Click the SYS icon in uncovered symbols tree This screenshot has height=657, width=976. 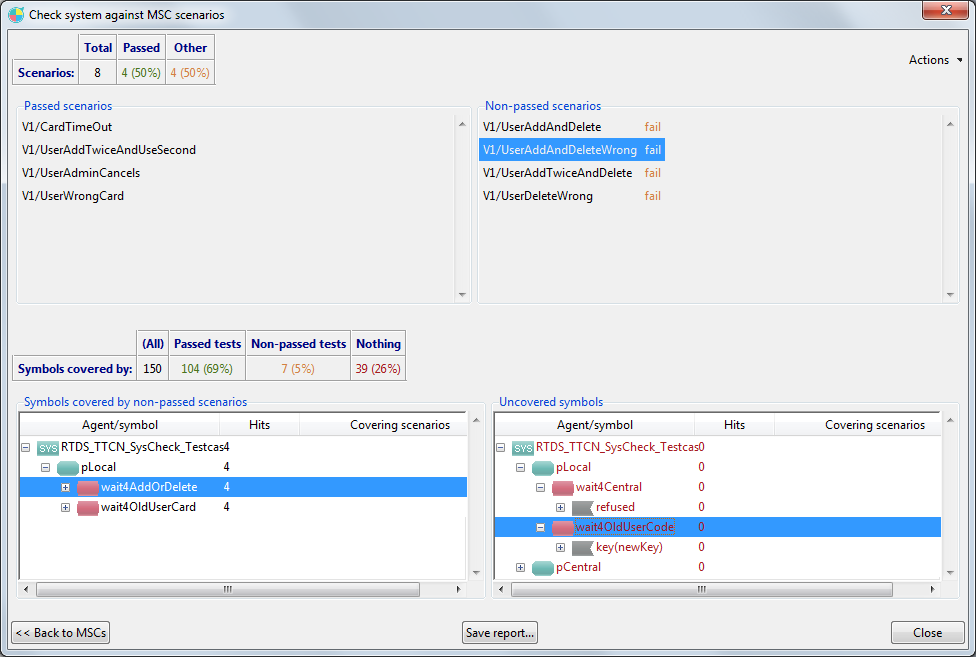point(523,448)
